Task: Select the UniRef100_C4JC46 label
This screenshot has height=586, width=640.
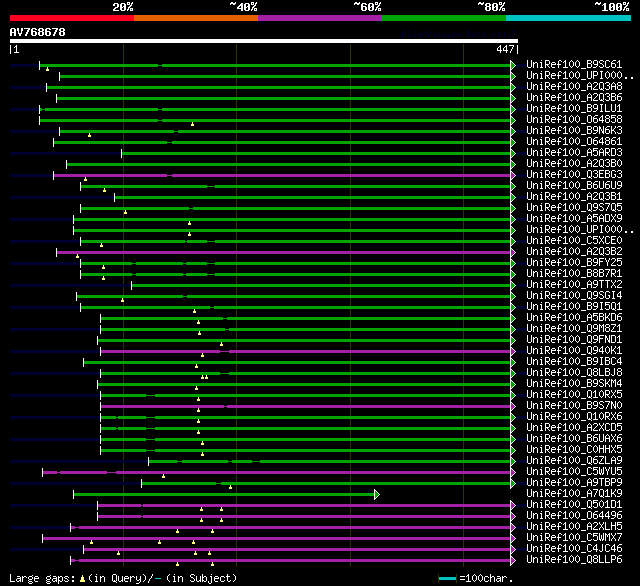Action: tap(574, 549)
